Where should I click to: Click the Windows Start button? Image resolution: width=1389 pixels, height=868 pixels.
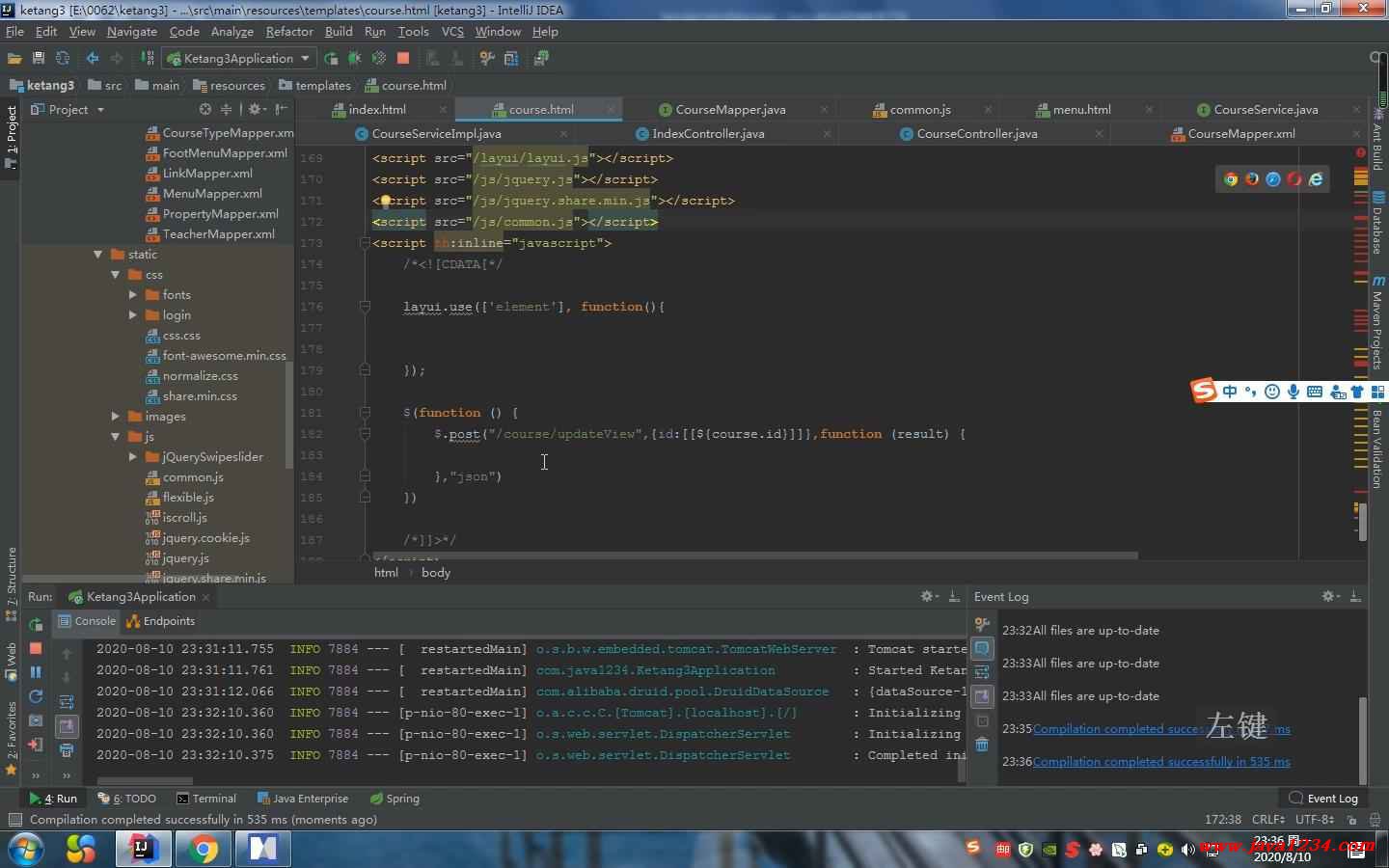point(25,849)
